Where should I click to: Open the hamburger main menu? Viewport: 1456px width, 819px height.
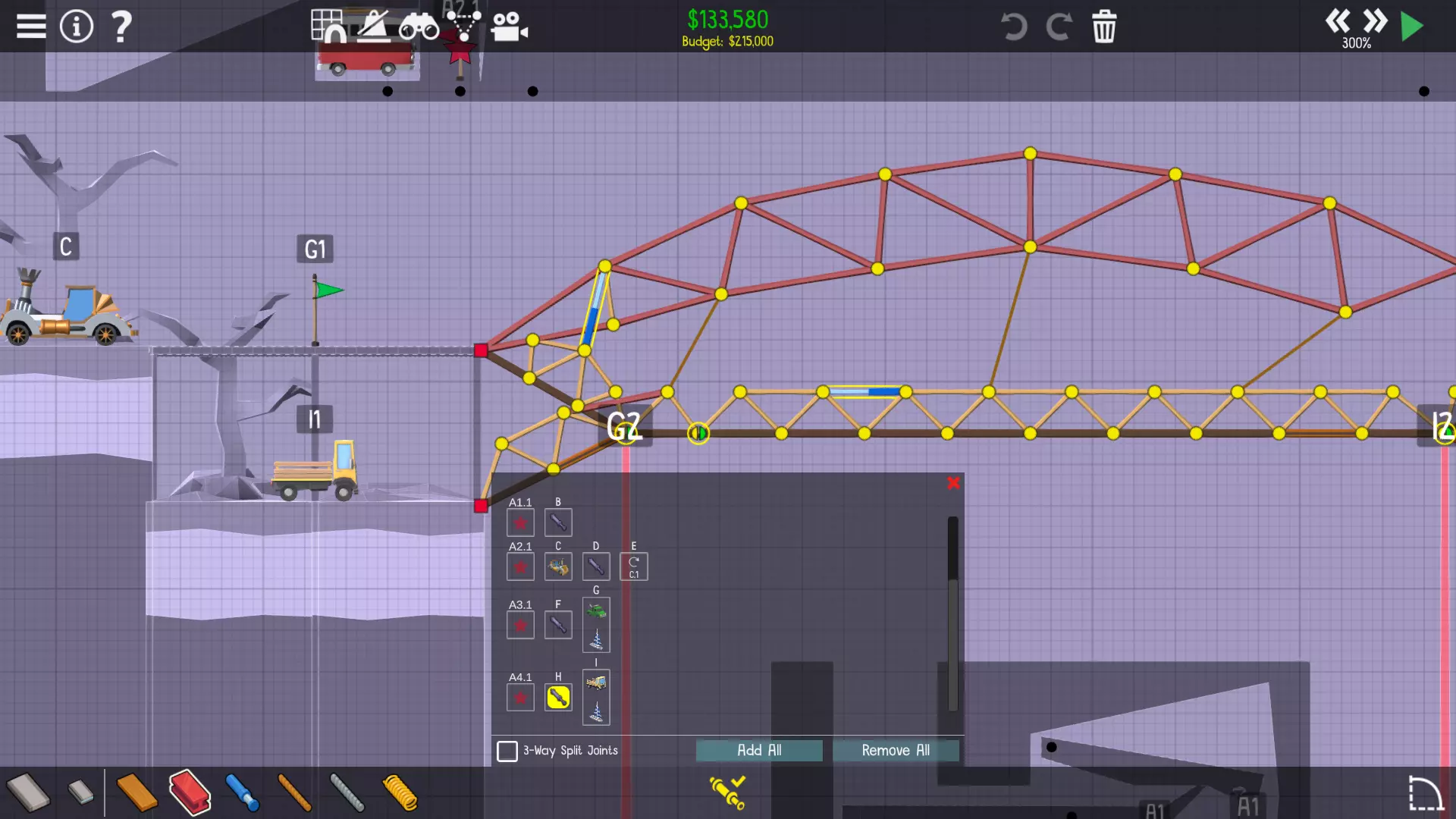[31, 27]
